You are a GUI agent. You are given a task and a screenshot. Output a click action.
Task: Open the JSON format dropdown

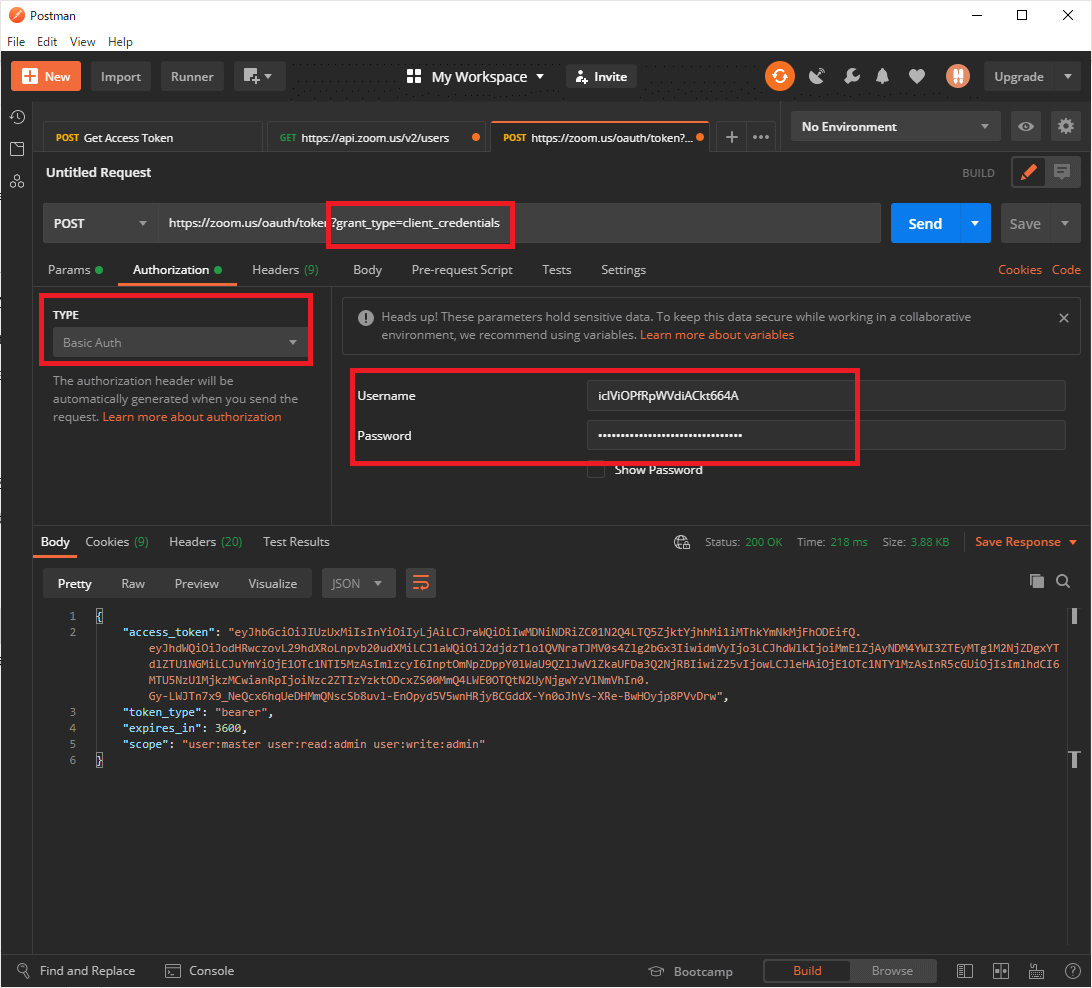pos(358,583)
